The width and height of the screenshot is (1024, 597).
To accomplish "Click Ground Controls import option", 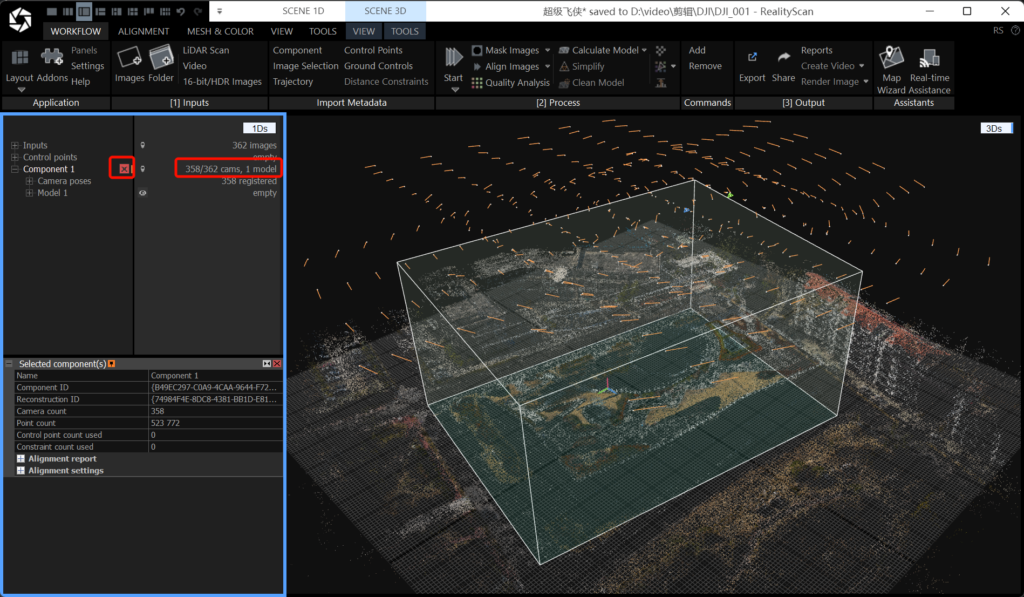I will [378, 66].
